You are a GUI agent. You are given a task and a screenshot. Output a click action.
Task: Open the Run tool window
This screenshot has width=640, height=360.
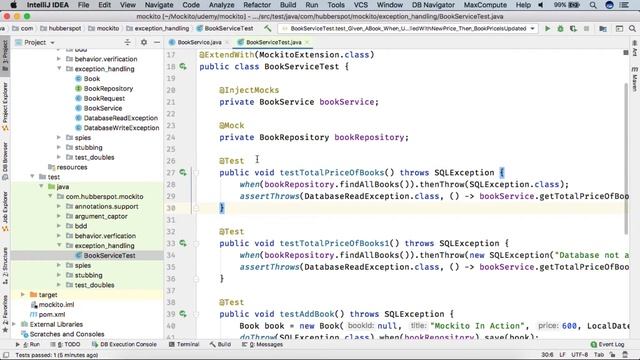click(28, 344)
